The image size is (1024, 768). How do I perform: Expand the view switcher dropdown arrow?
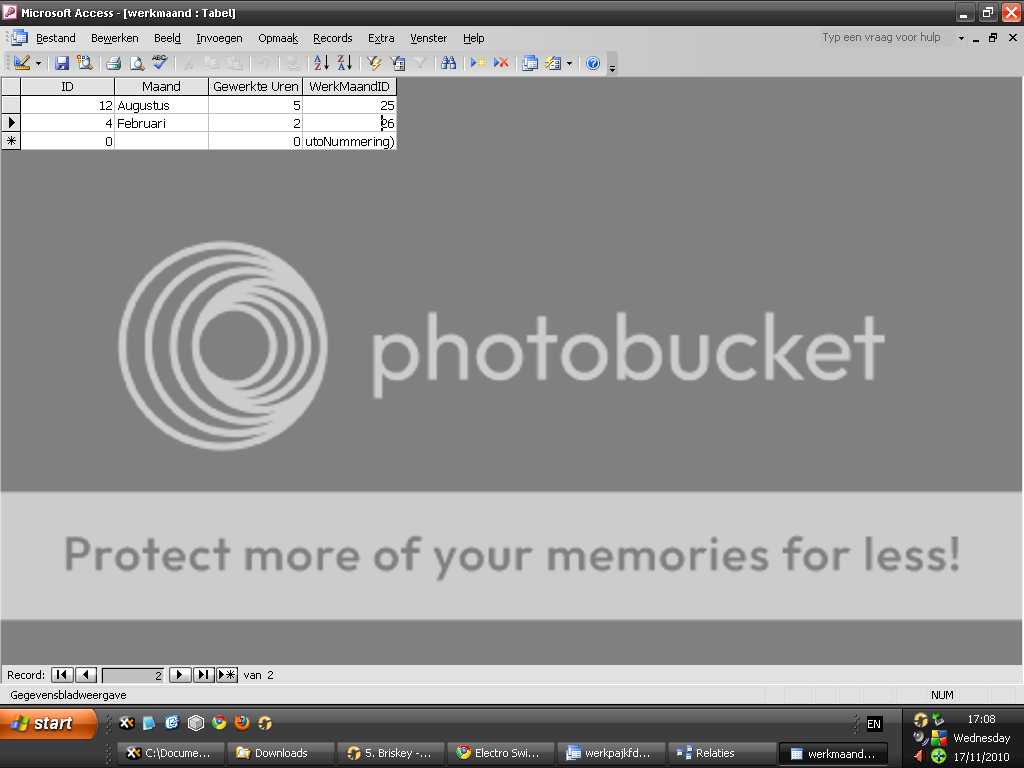(x=38, y=63)
